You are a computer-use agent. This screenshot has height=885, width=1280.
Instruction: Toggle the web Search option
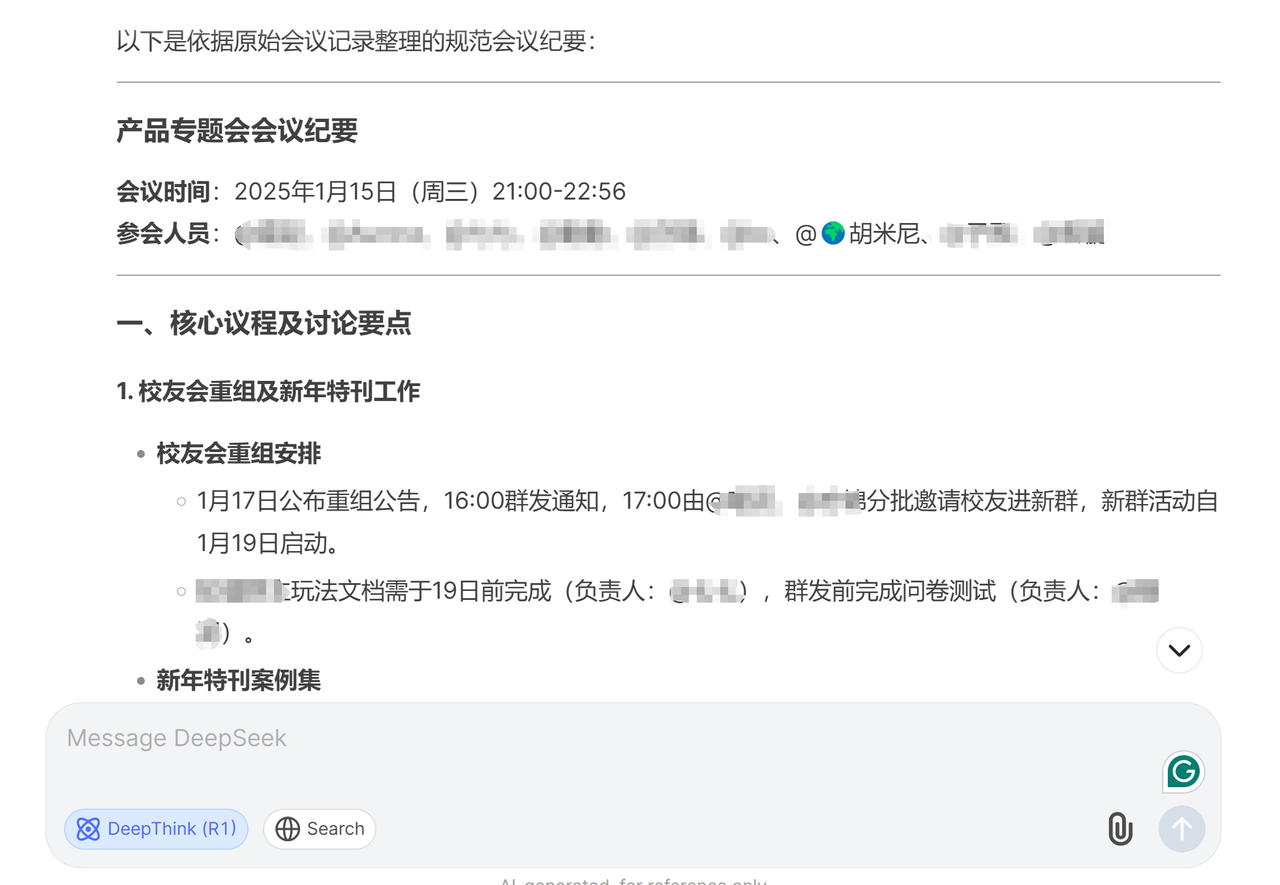[320, 829]
